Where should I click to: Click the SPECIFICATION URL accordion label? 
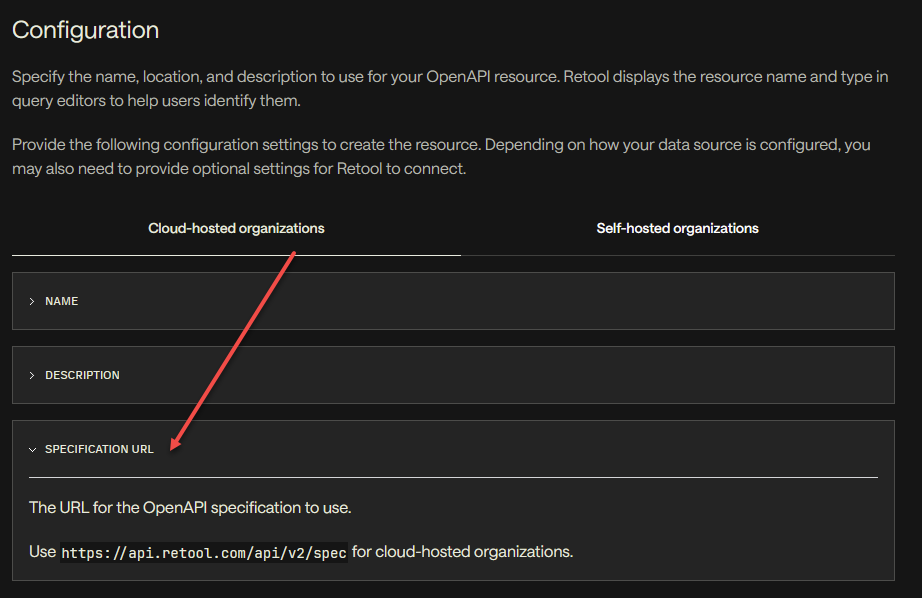pyautogui.click(x=99, y=449)
